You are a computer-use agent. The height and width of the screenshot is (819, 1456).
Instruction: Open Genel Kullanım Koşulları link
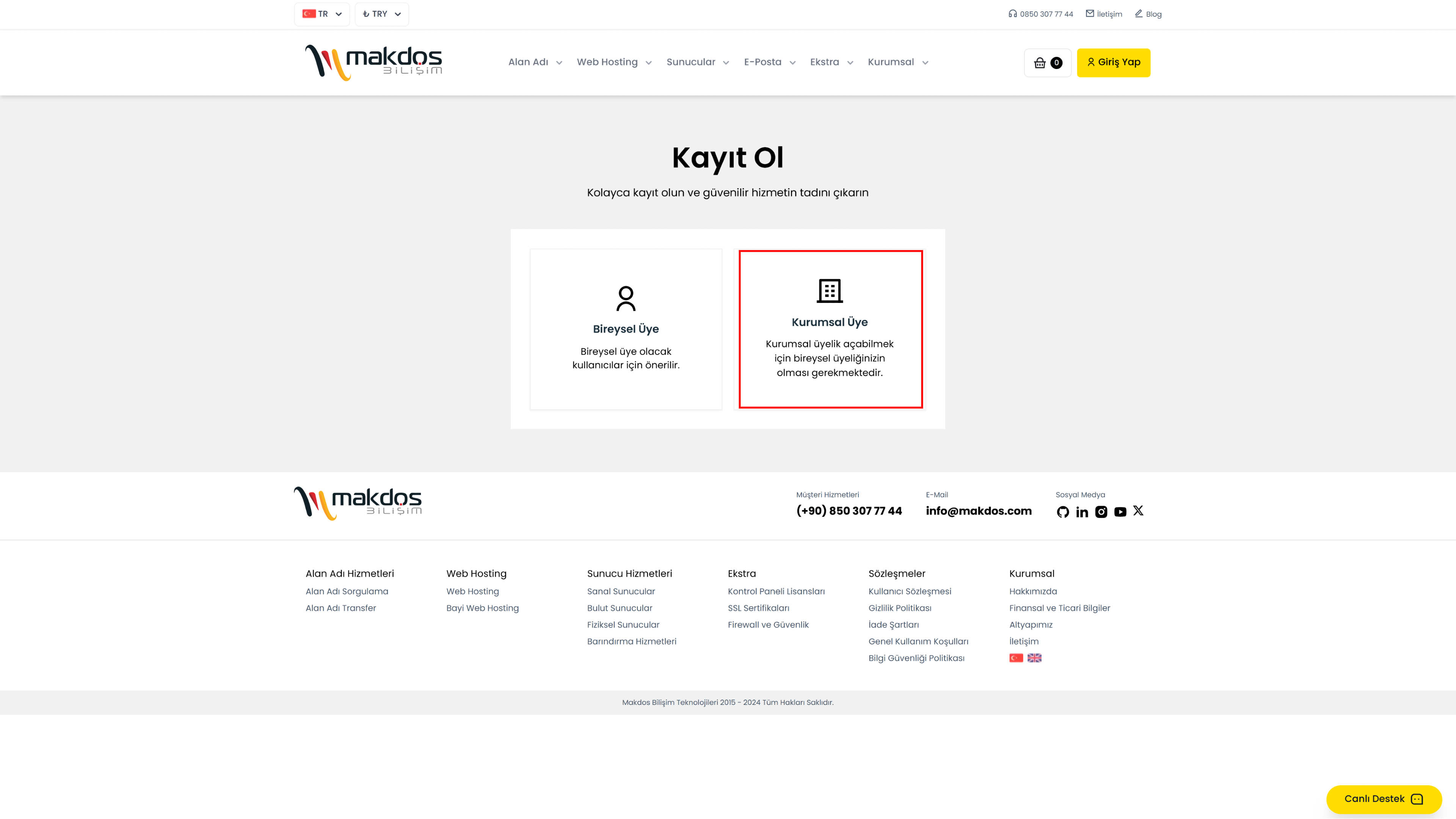point(918,642)
